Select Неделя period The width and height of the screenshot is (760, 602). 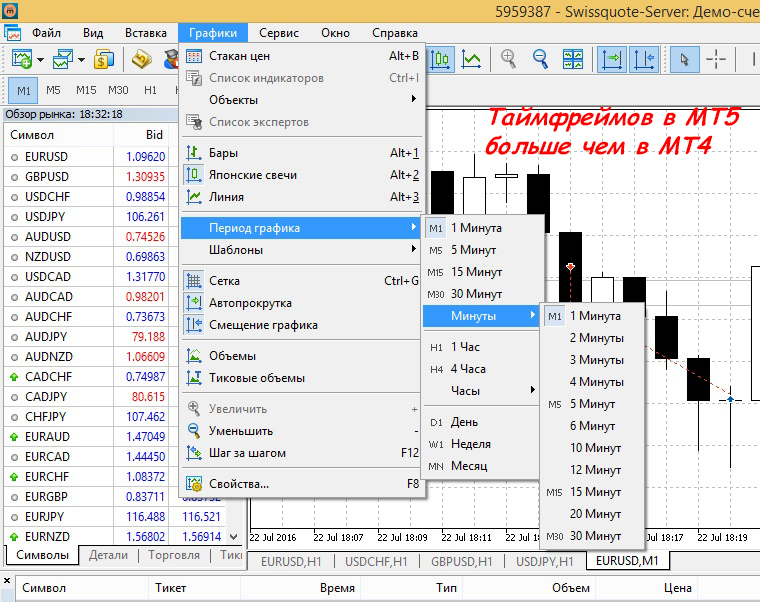click(x=482, y=444)
